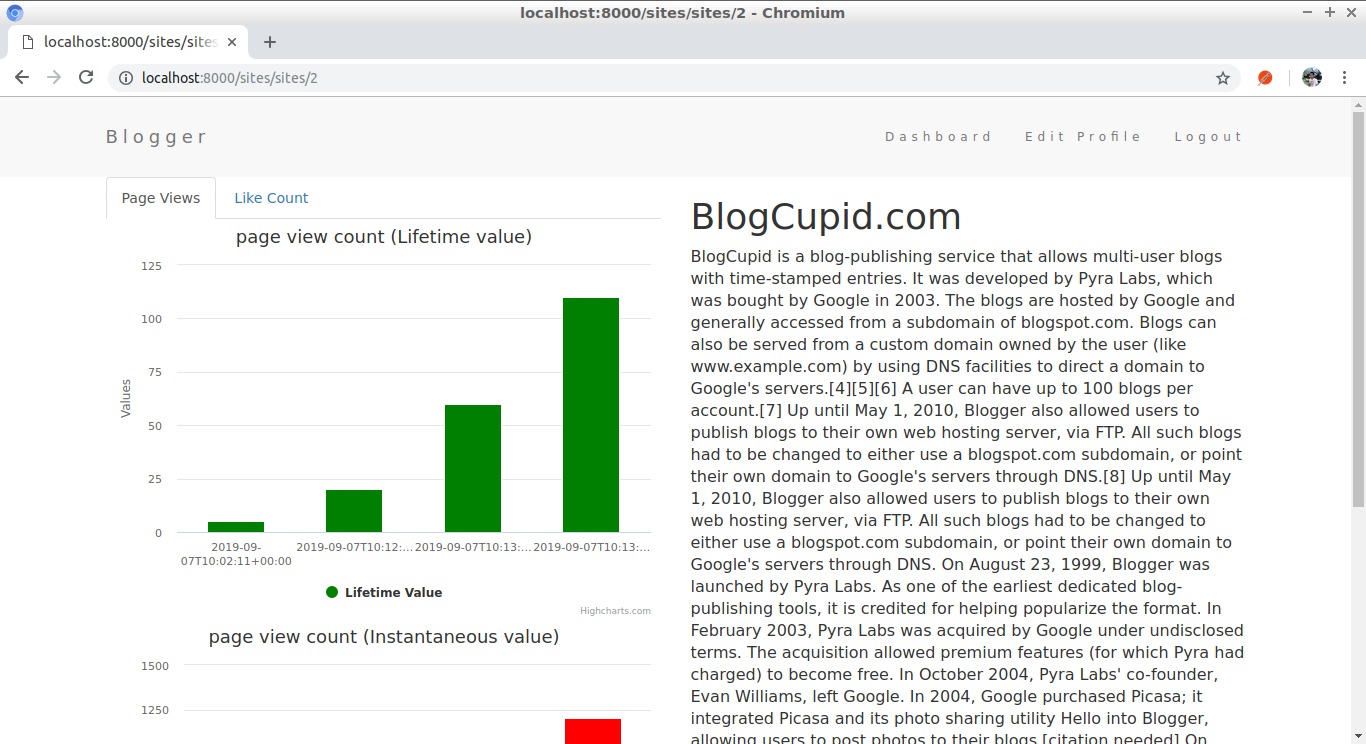Viewport: 1366px width, 744px height.
Task: Open the Highcharts.com credit link
Action: click(x=615, y=611)
